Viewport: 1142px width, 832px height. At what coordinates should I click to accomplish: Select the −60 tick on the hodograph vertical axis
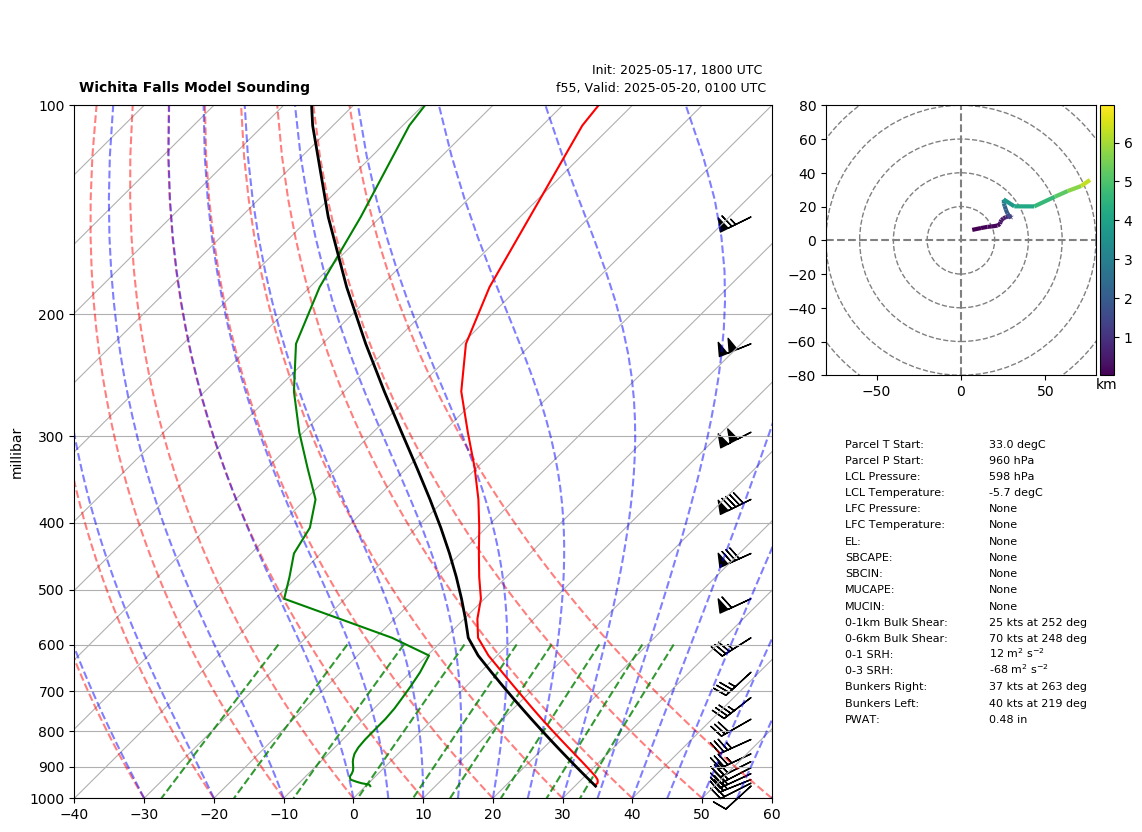[803, 342]
